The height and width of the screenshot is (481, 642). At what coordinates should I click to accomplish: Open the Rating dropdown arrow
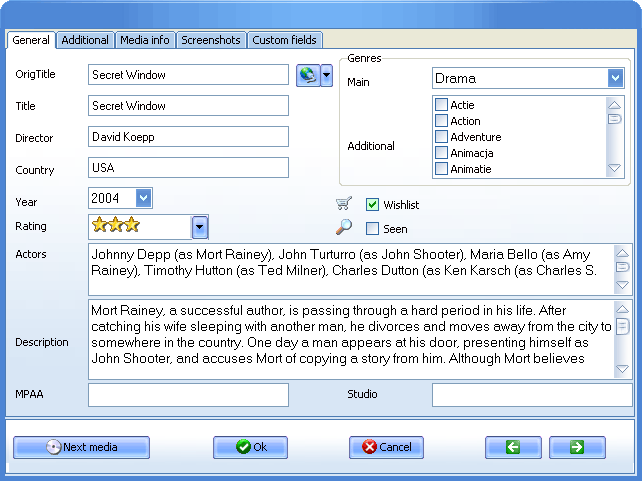coord(199,227)
